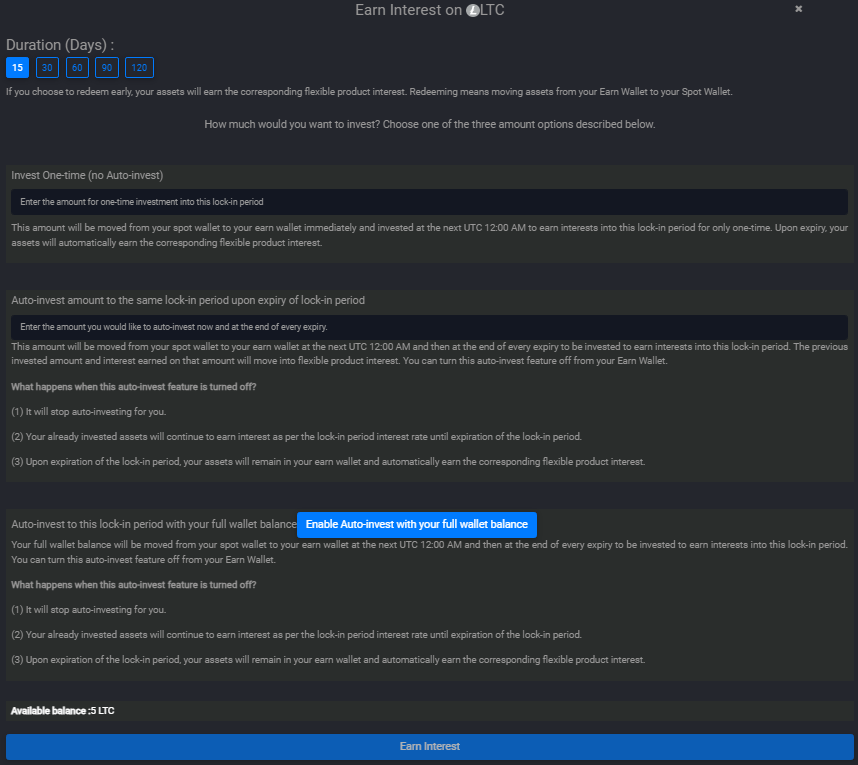Set duration to 90 days

coord(106,68)
